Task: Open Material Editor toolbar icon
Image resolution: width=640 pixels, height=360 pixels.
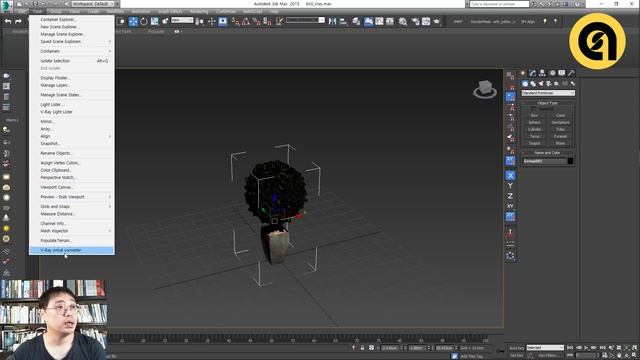Action: tap(402, 21)
